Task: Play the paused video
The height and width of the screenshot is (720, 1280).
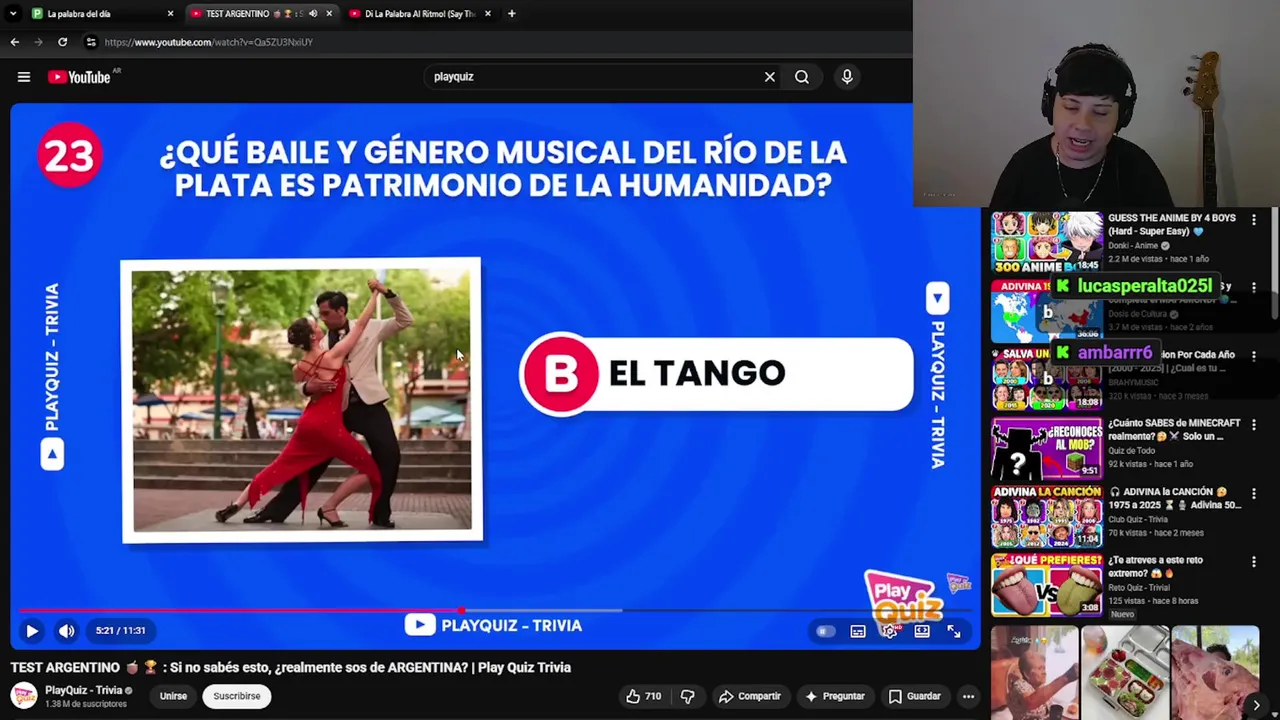Action: 31,631
